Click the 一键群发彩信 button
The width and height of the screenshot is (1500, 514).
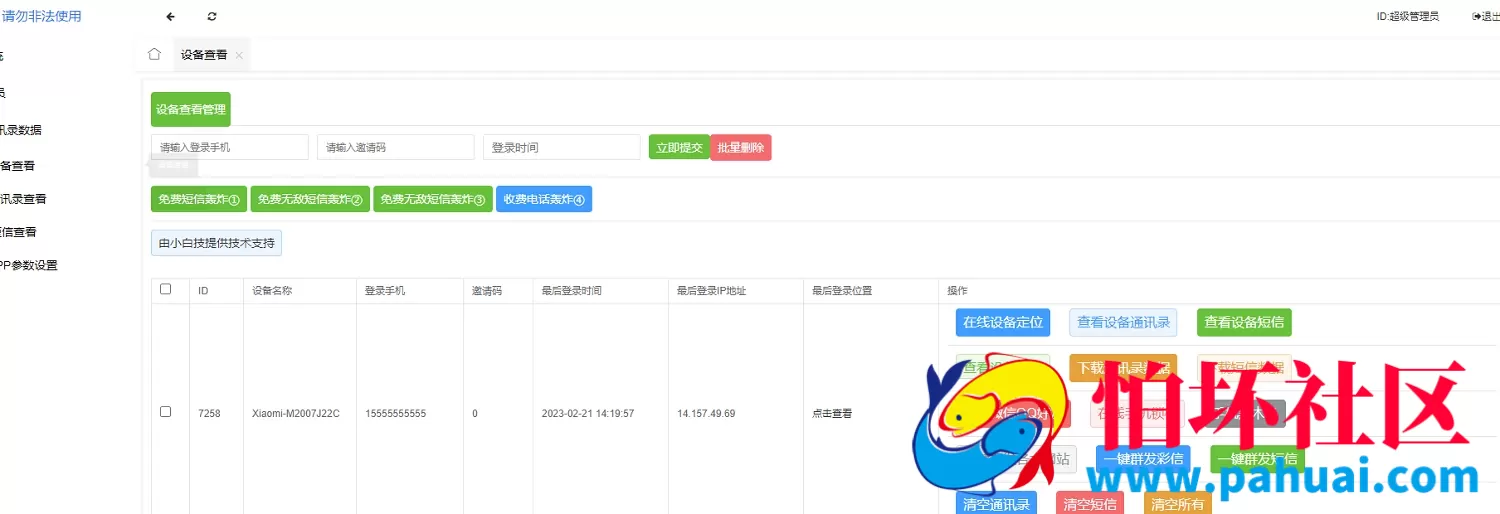tap(1143, 459)
